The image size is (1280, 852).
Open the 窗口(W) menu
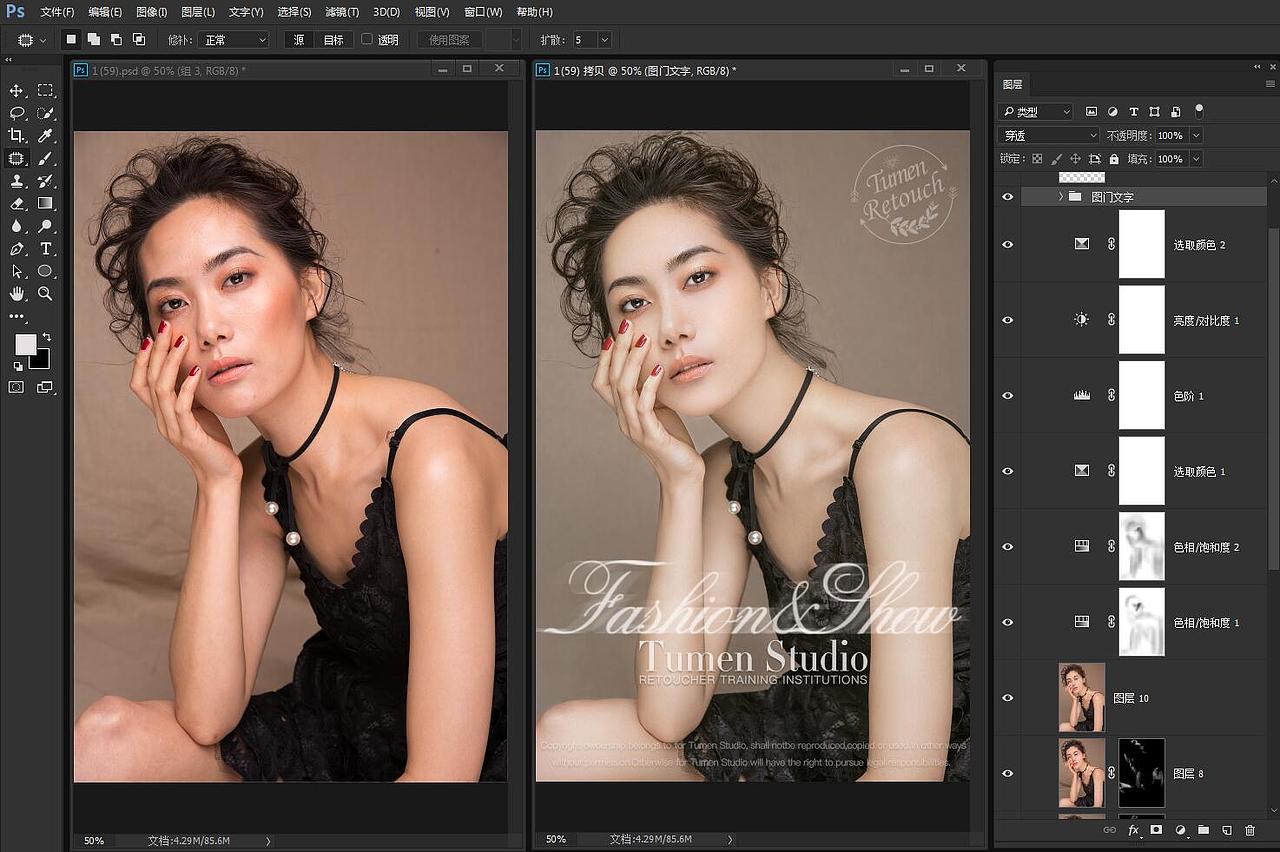pos(483,12)
